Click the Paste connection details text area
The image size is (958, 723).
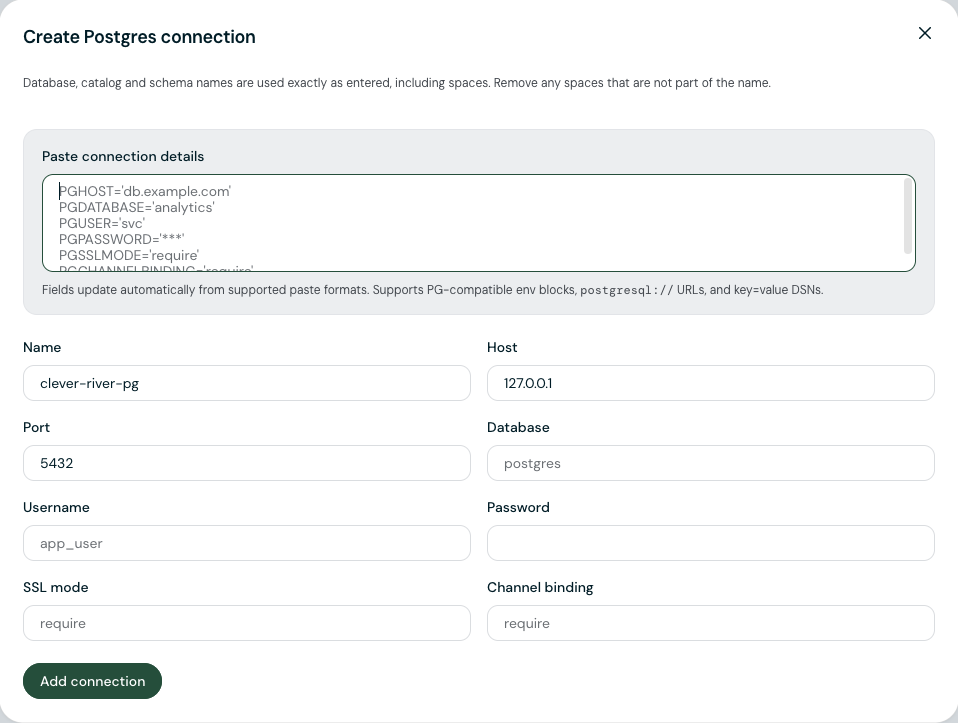click(478, 223)
